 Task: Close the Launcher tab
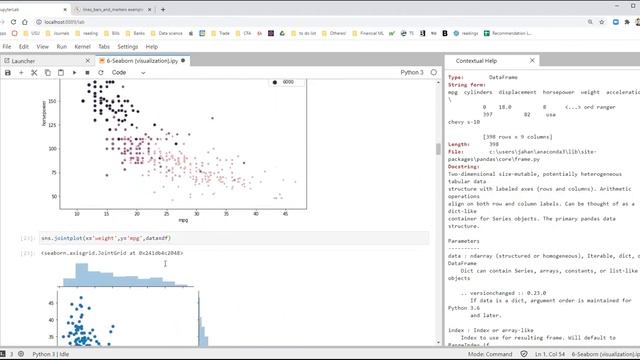[x=88, y=61]
